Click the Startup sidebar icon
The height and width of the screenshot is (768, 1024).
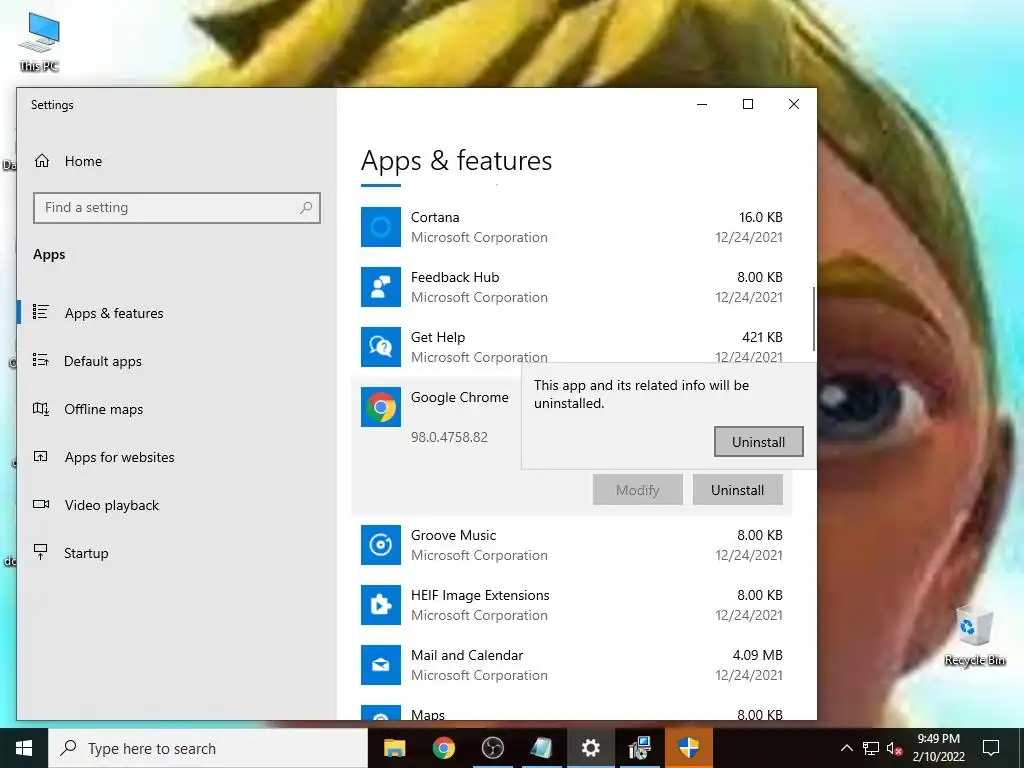(40, 552)
